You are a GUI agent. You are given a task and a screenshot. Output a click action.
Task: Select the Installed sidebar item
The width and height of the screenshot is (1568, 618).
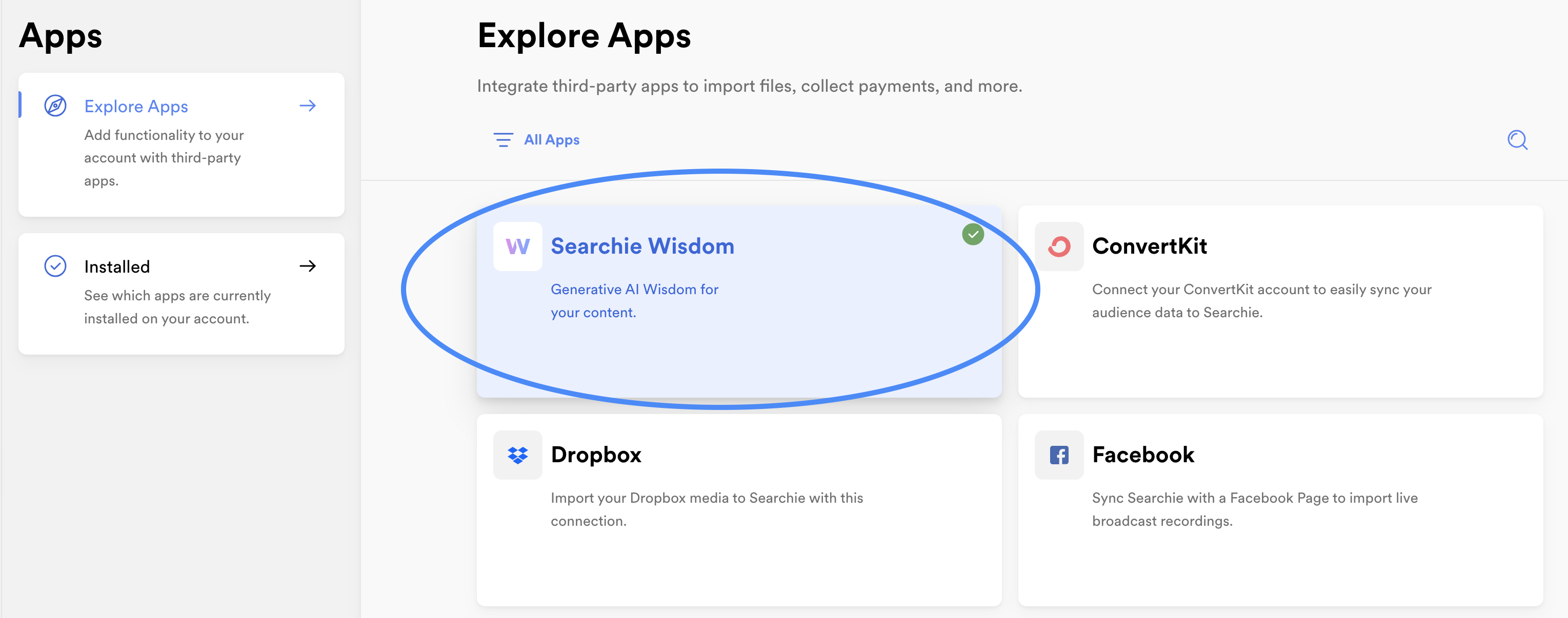pyautogui.click(x=182, y=294)
